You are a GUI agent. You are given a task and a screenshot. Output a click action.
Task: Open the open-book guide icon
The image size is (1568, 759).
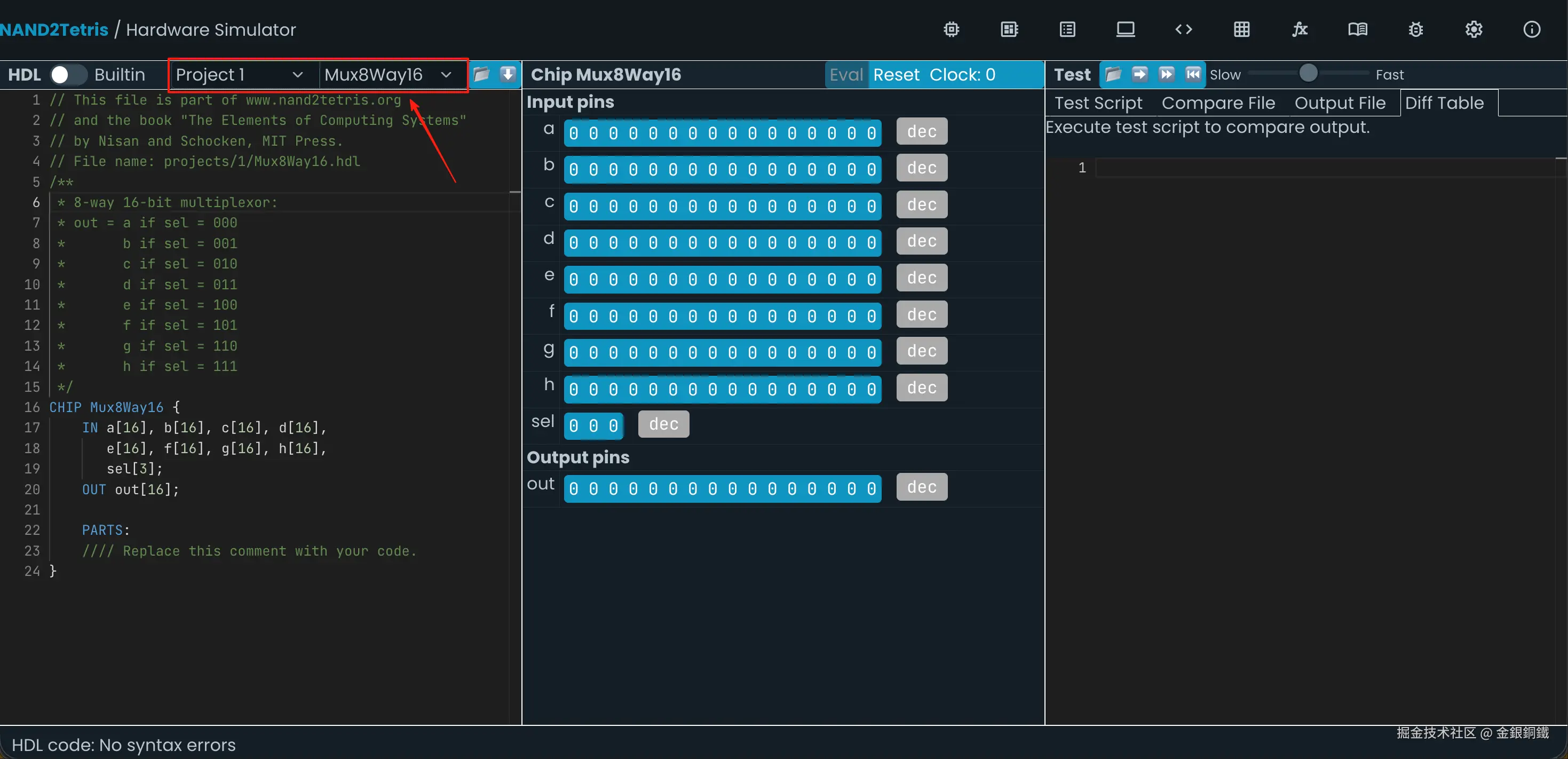point(1357,29)
